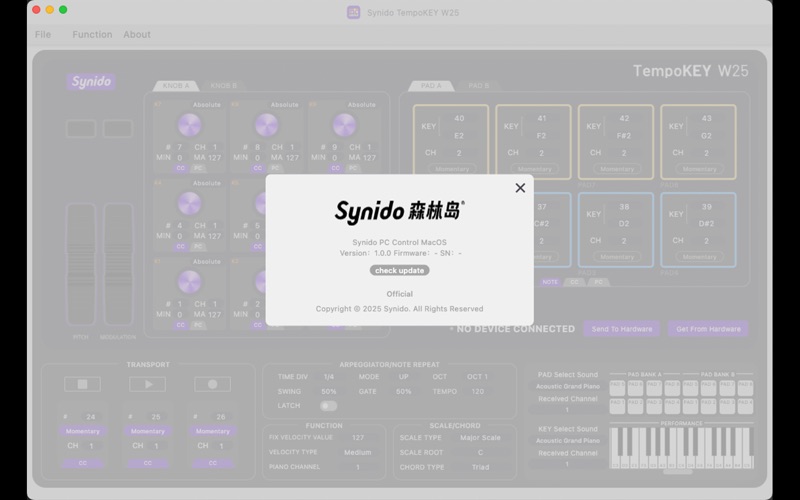Set knob K8 to PC mode

click(x=276, y=168)
